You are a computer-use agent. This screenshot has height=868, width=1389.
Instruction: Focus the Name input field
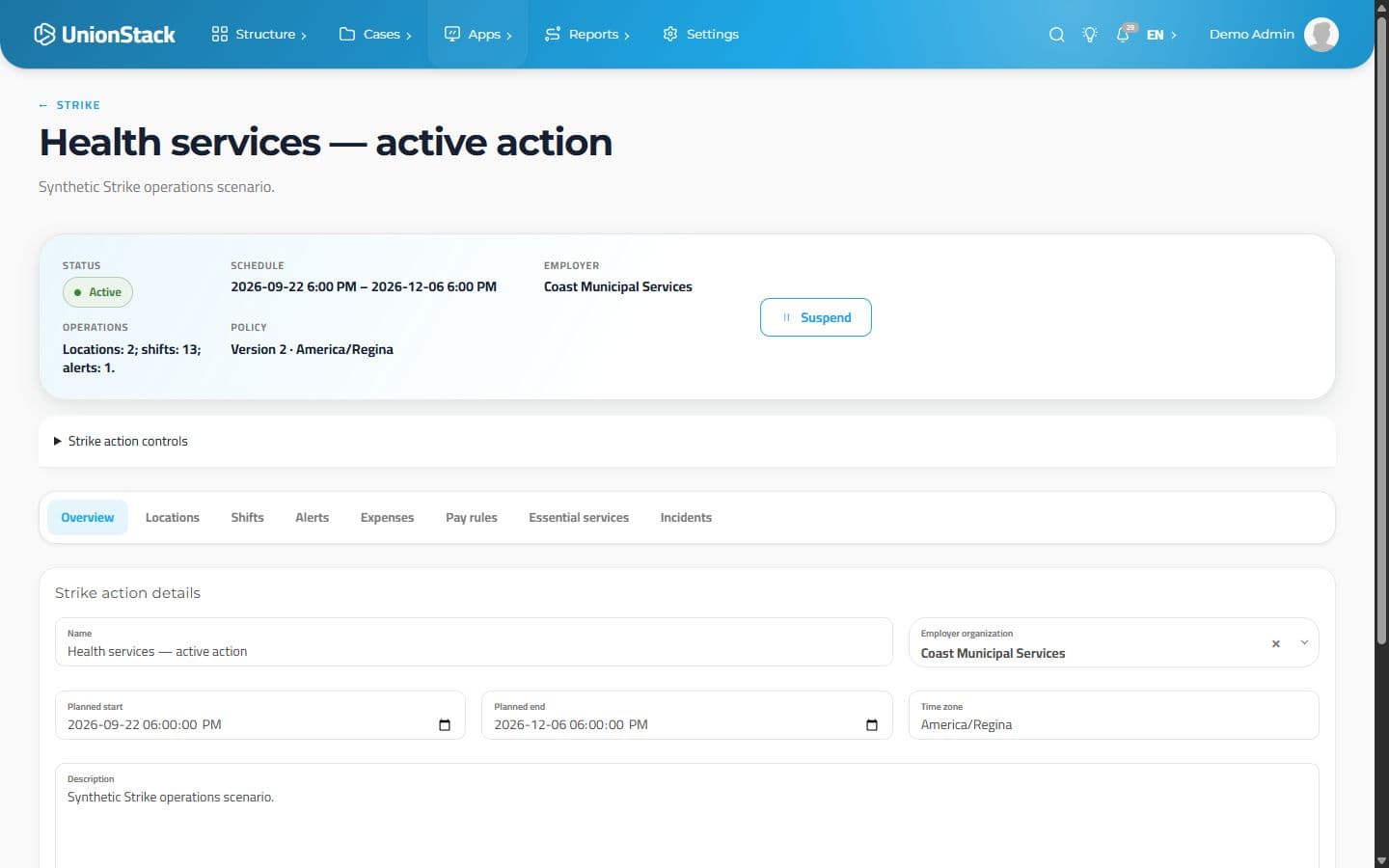tap(474, 642)
